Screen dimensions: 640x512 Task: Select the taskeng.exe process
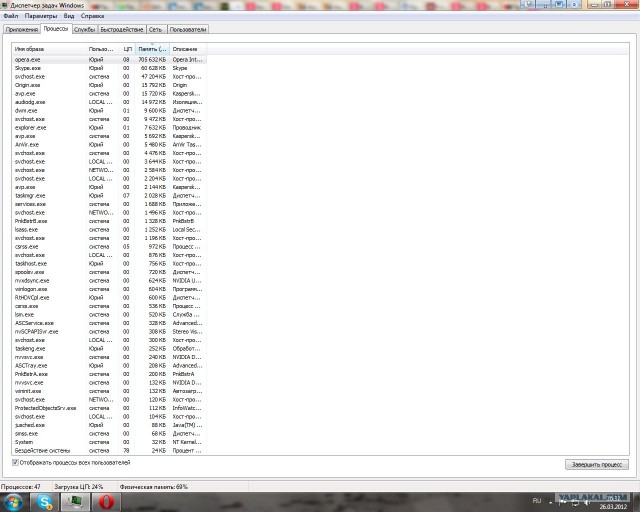click(x=109, y=349)
